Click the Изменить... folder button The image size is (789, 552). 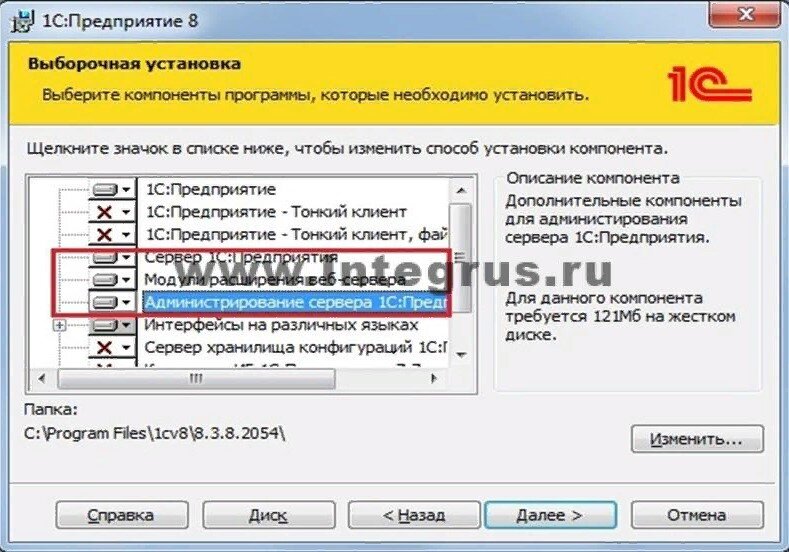click(x=697, y=439)
